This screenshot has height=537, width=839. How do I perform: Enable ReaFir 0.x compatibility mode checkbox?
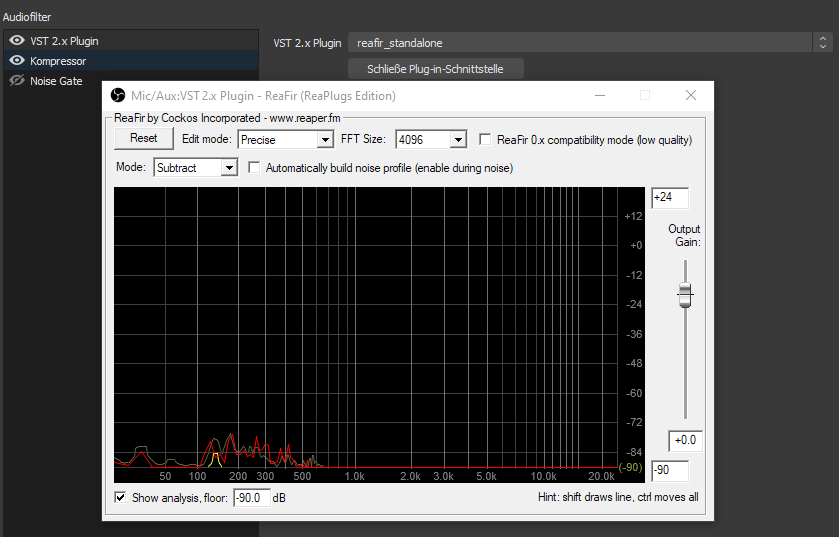(486, 140)
